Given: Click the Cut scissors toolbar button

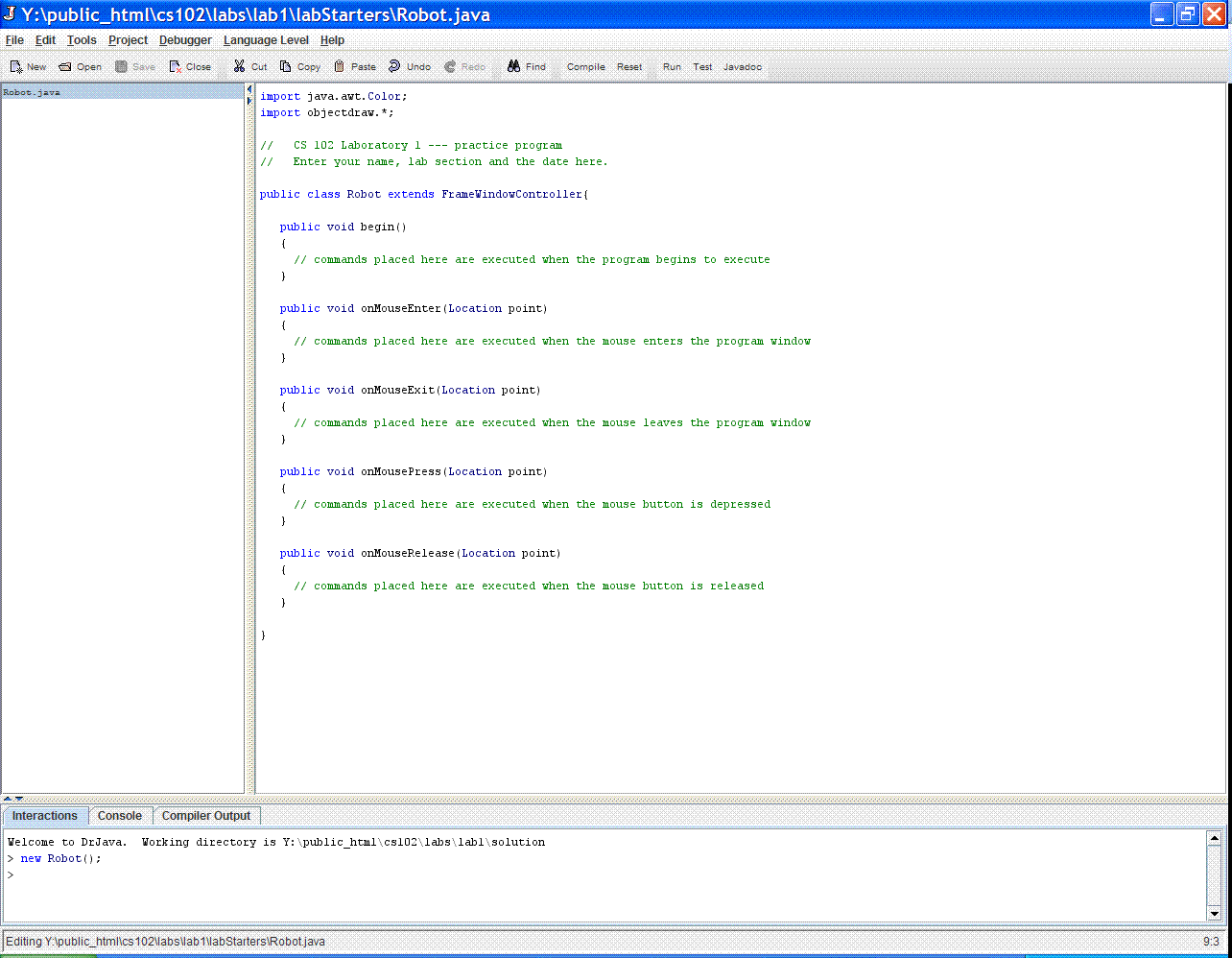Looking at the screenshot, I should click(250, 67).
